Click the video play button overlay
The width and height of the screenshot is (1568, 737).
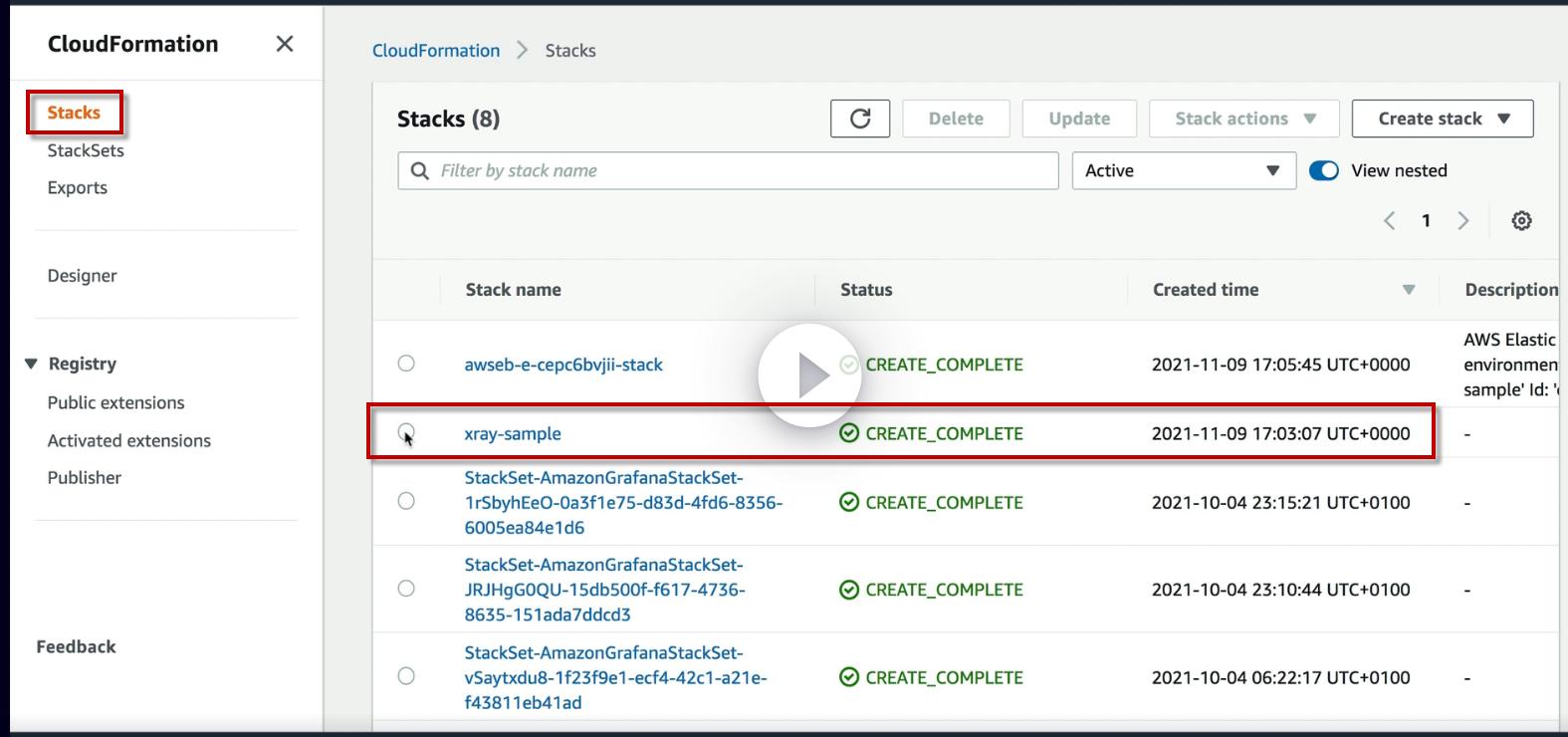point(809,375)
